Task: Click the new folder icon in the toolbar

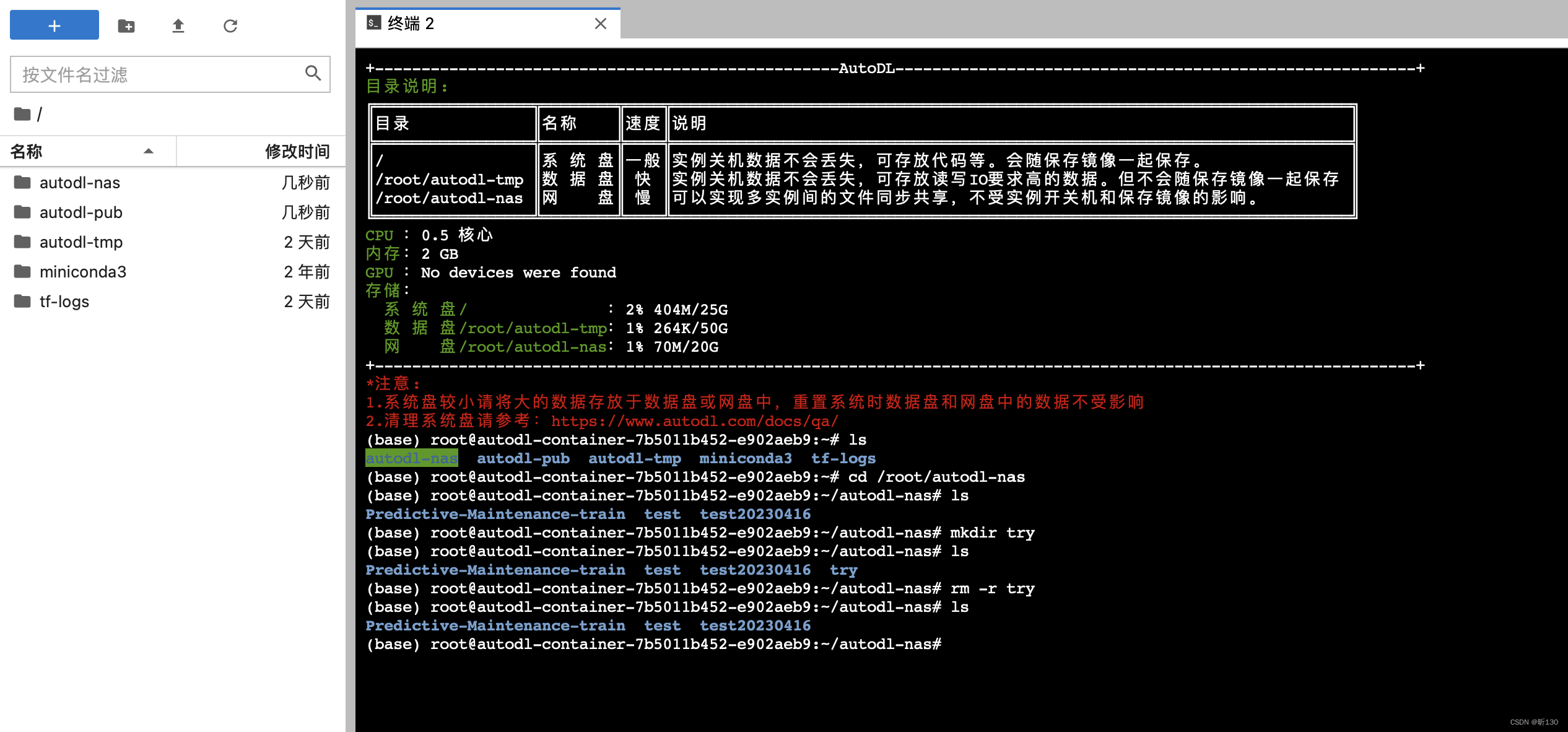Action: [126, 26]
